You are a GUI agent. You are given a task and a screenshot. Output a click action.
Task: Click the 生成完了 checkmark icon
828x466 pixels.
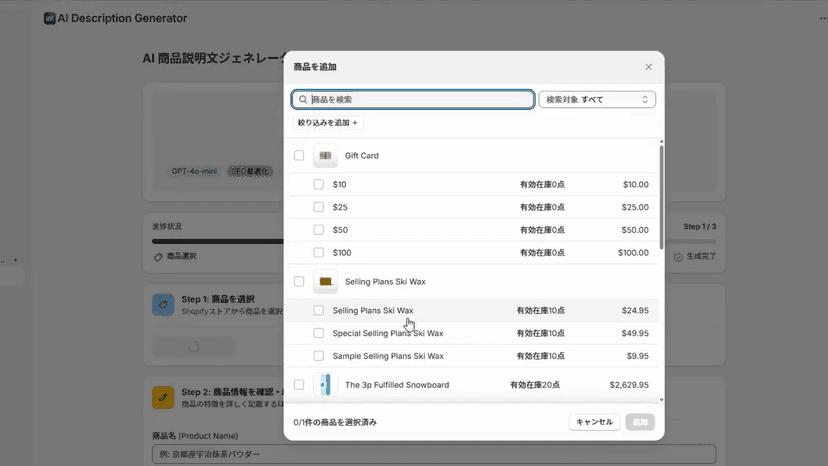pyautogui.click(x=678, y=257)
